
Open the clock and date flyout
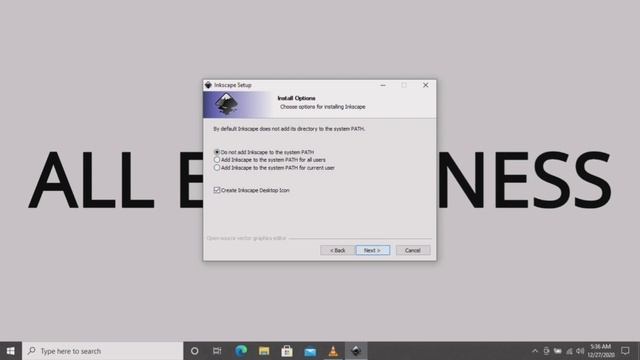[601, 351]
